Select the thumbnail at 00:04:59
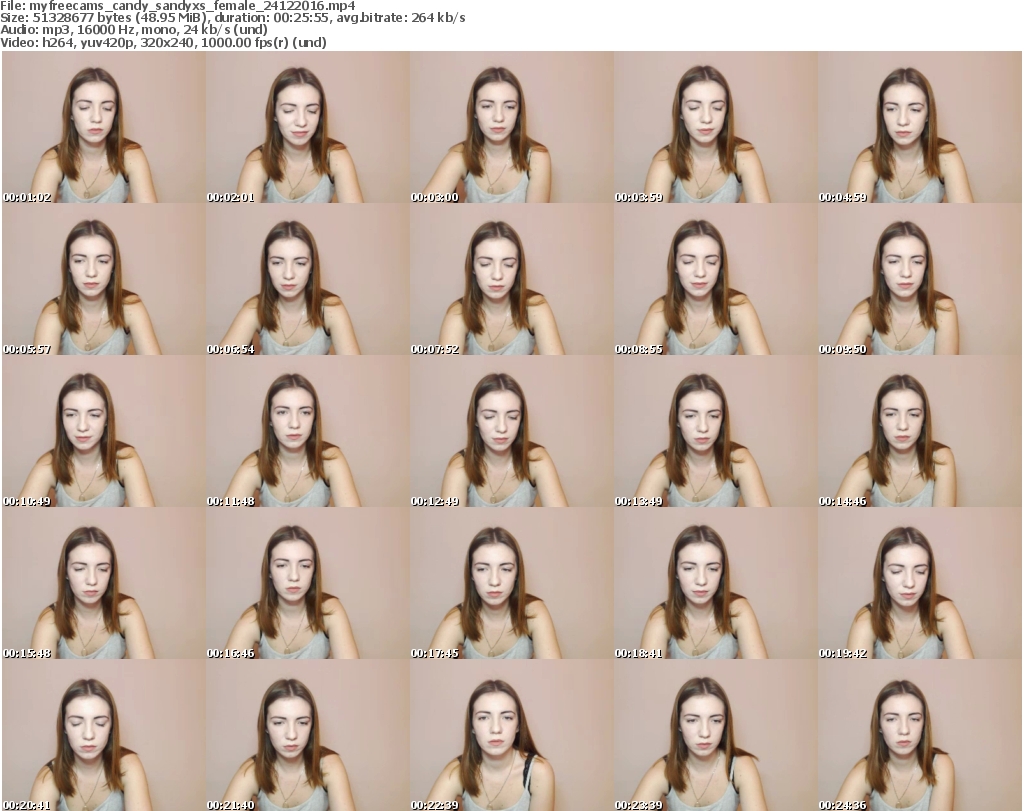Viewport: 1024px width, 811px height. [920, 127]
